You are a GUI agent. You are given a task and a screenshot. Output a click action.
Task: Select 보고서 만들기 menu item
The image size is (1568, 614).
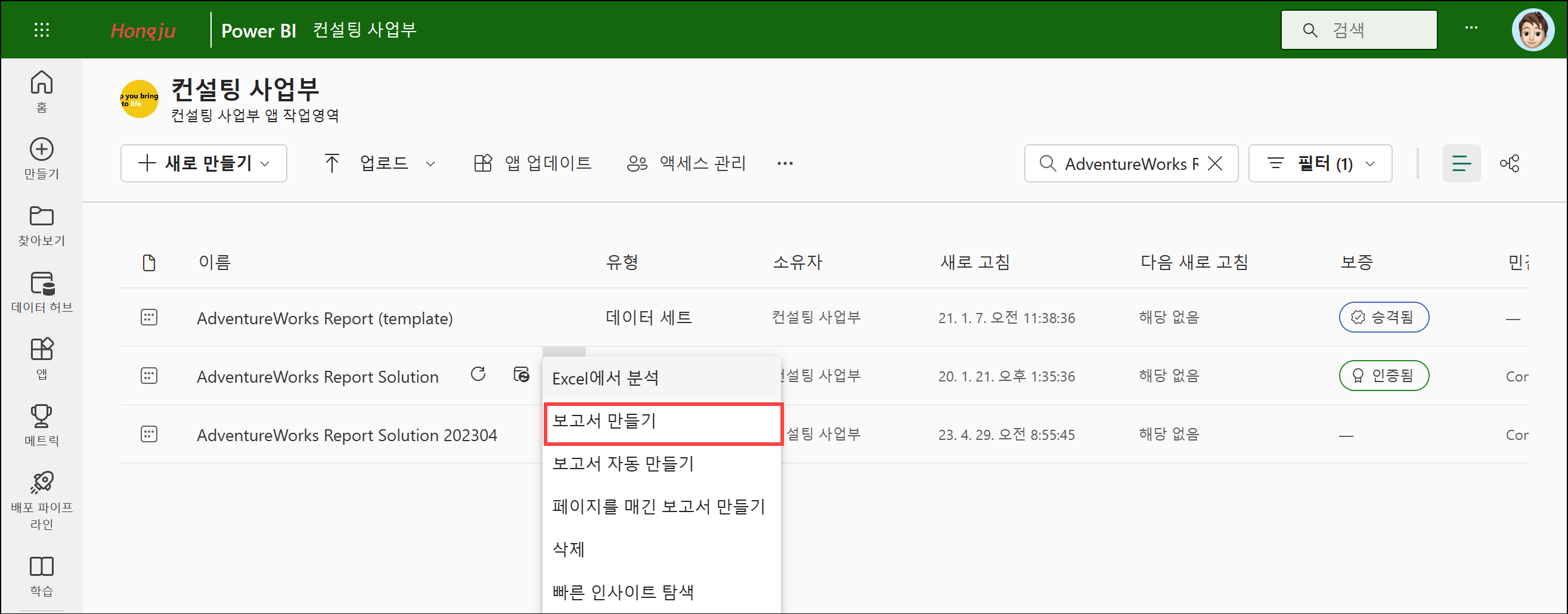(x=662, y=421)
